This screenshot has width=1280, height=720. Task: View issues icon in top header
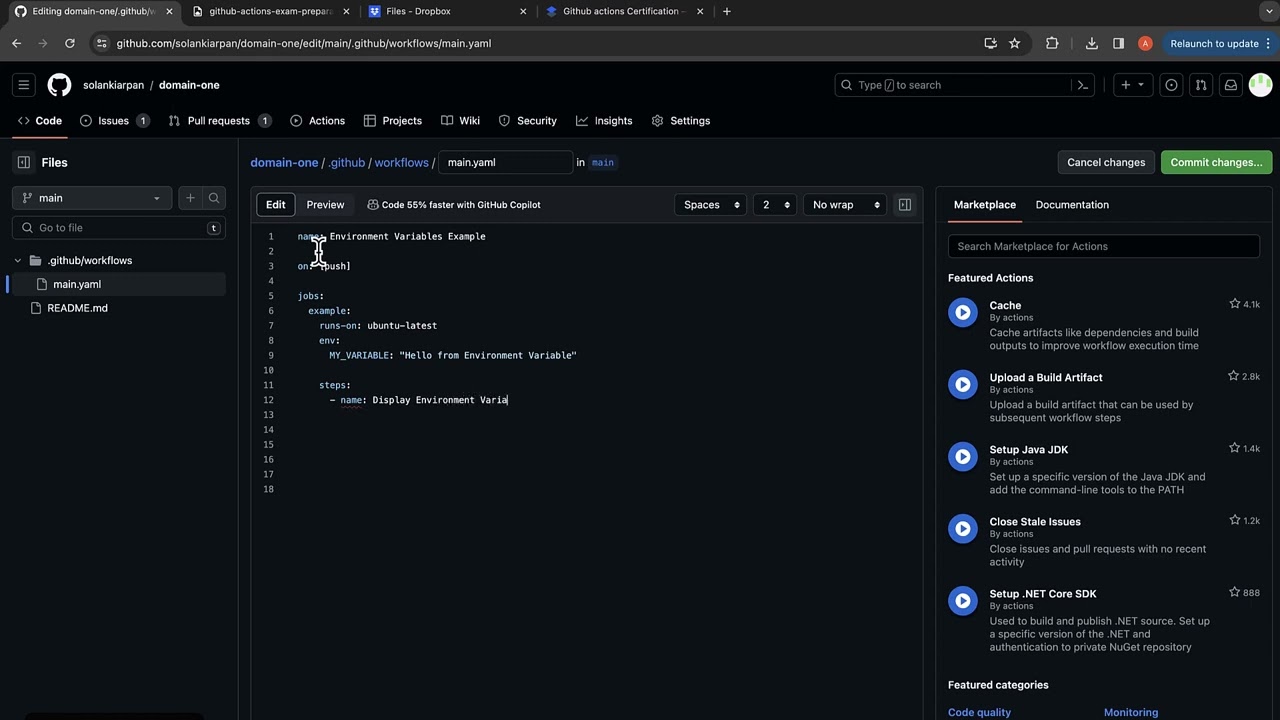click(x=1172, y=85)
